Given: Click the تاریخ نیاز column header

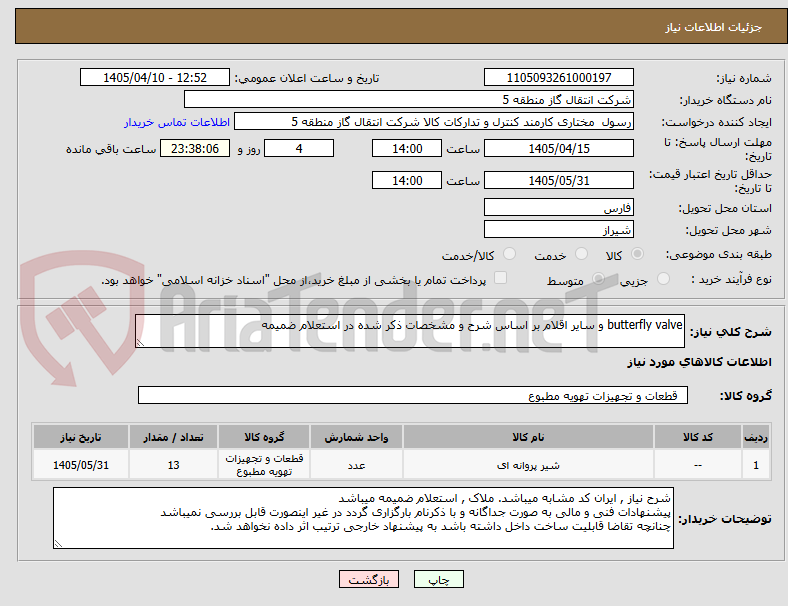Looking at the screenshot, I should pyautogui.click(x=81, y=437).
